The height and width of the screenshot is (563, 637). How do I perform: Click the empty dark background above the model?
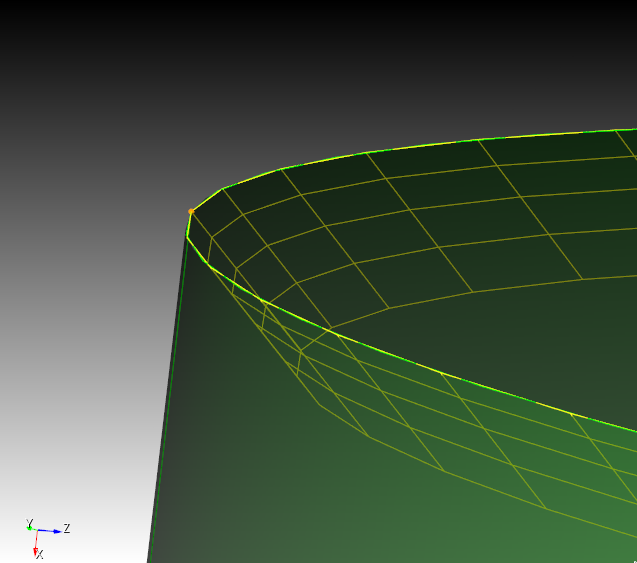click(x=300, y=60)
